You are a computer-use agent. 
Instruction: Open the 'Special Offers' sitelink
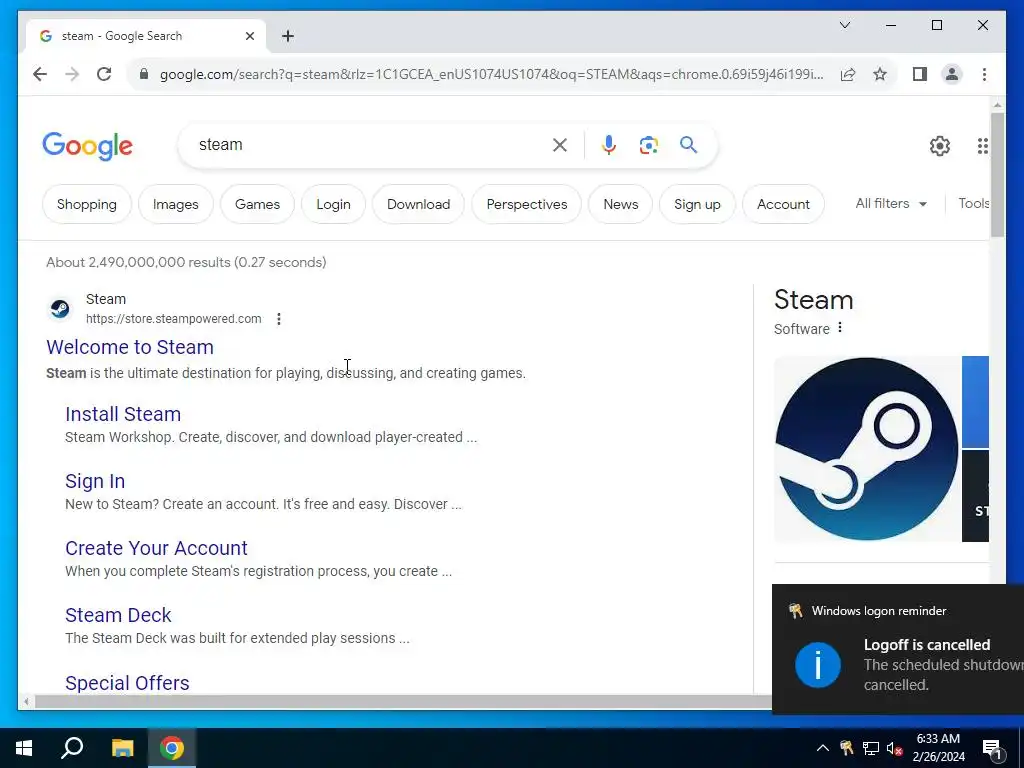127,682
